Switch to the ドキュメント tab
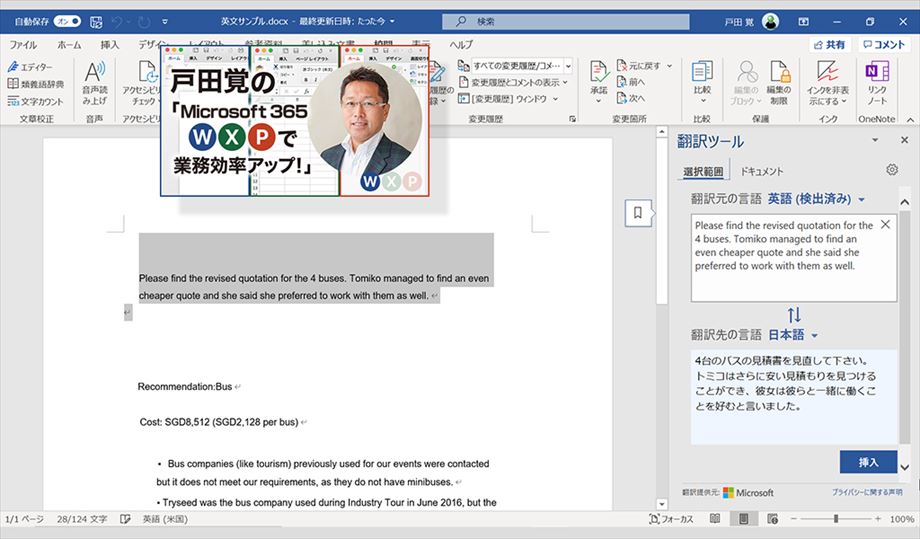The height and width of the screenshot is (539, 920). pyautogui.click(x=762, y=171)
